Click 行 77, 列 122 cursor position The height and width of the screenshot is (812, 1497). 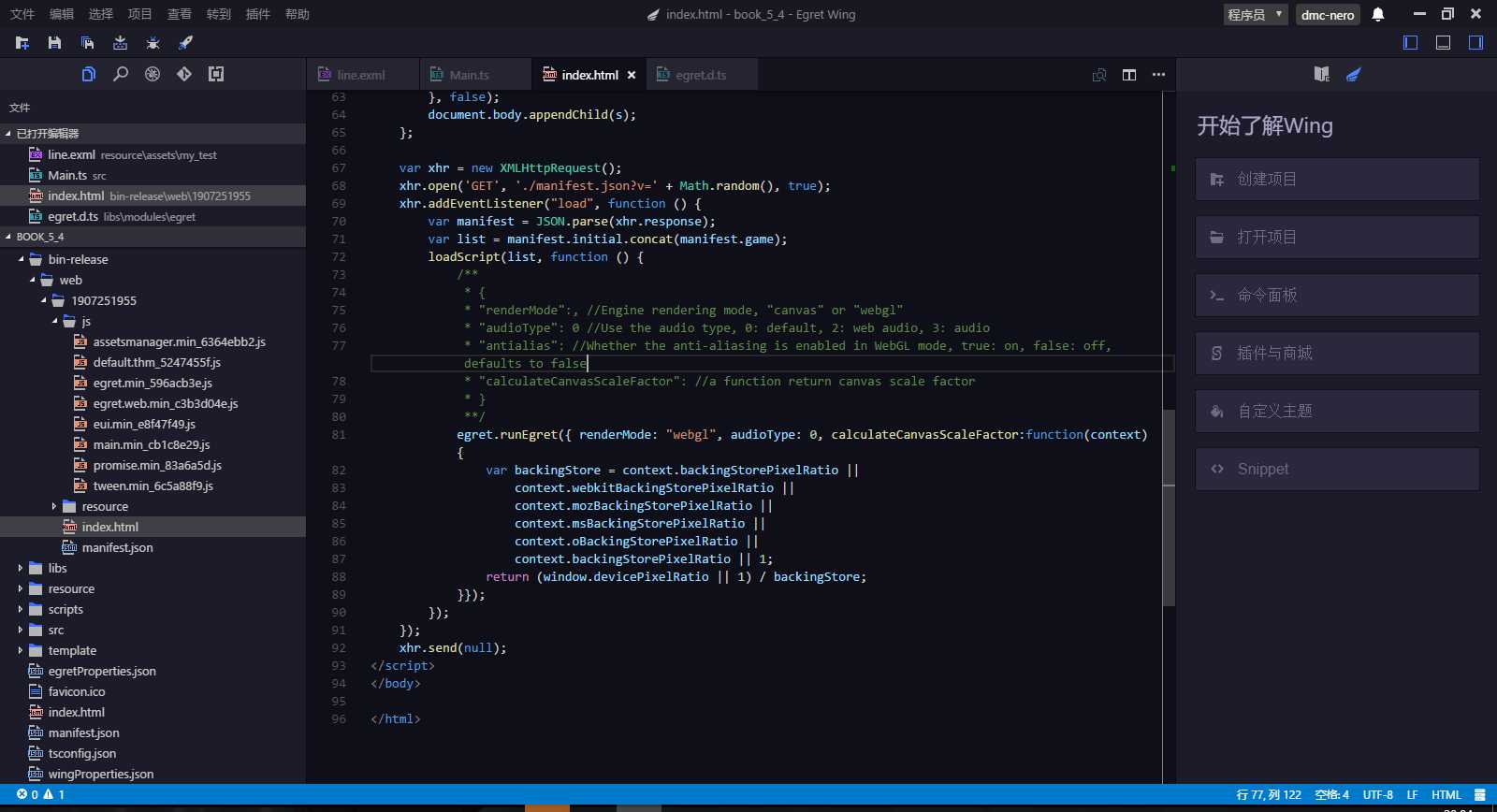1269,795
